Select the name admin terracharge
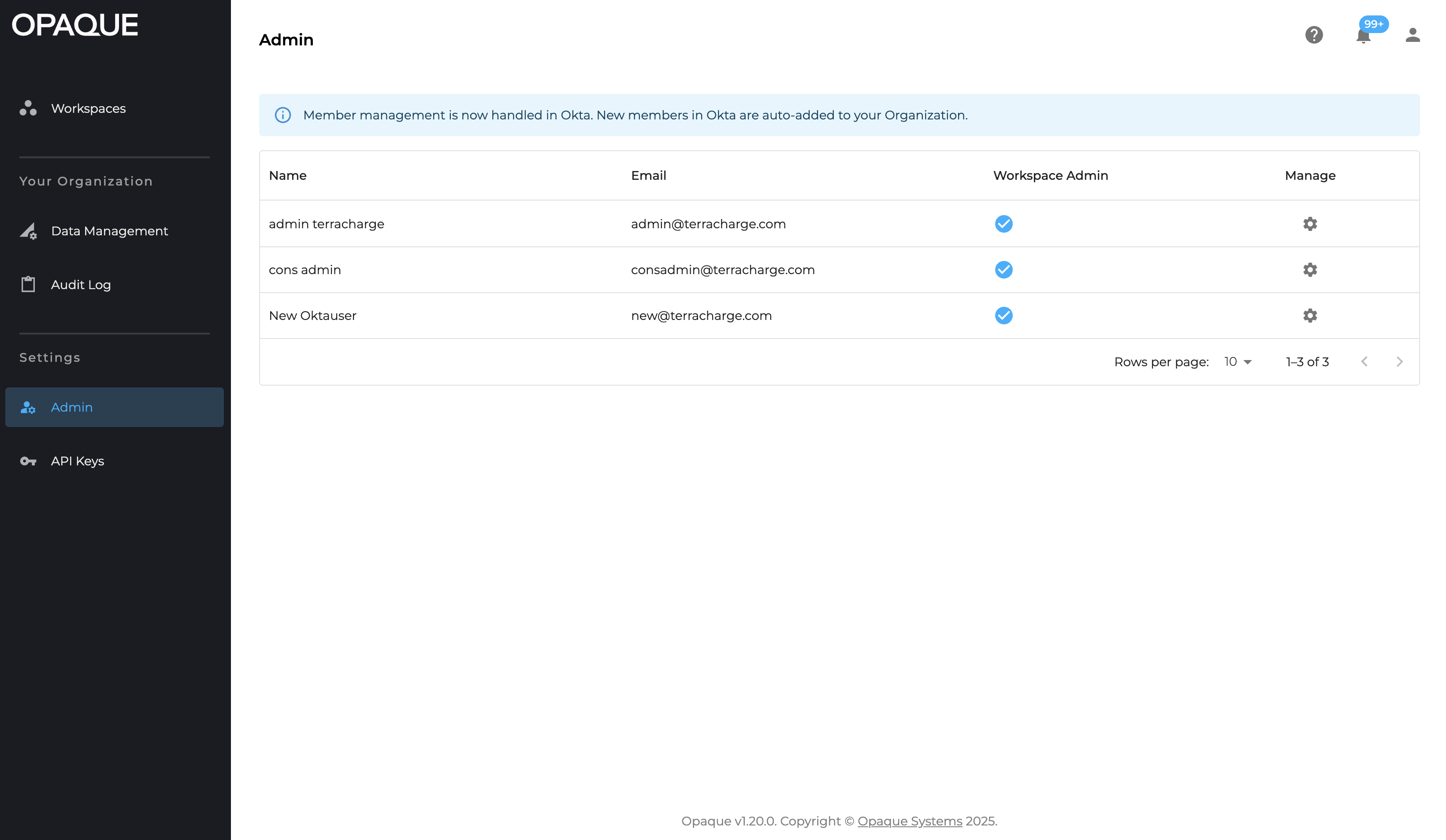The height and width of the screenshot is (840, 1446). point(327,224)
